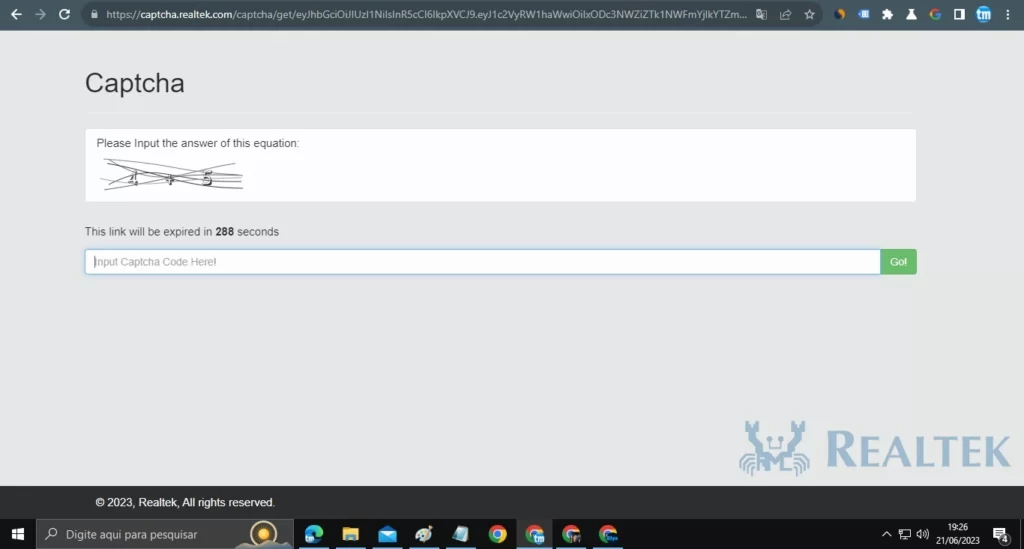View site security info via the lock icon
This screenshot has height=549, width=1024.
(94, 14)
